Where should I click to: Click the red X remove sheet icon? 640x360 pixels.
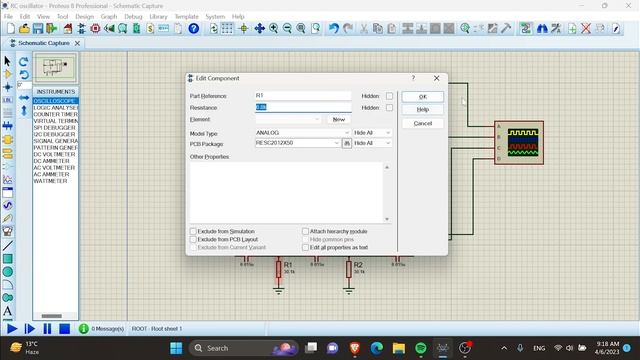(586, 28)
